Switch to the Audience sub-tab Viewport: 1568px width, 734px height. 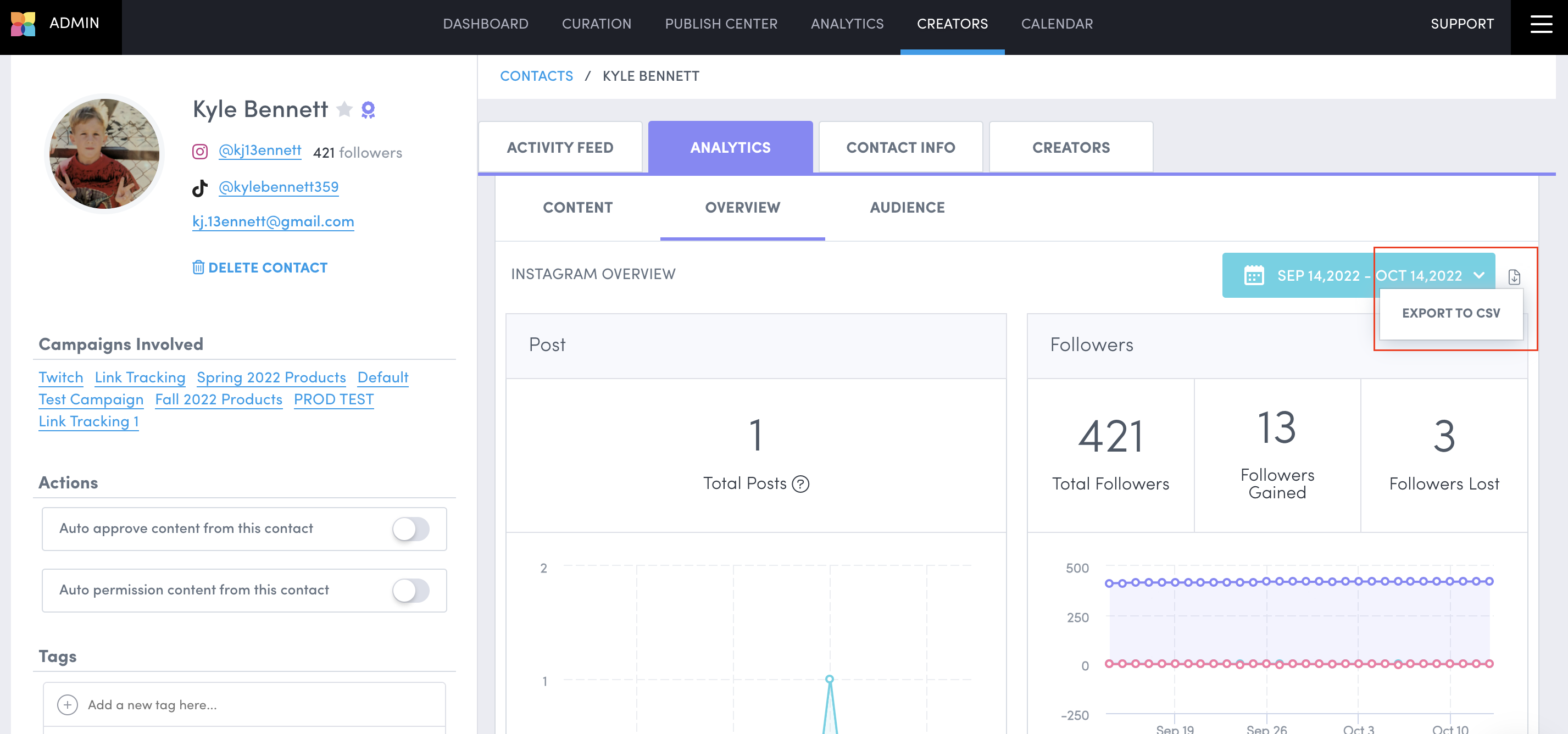[x=907, y=208]
